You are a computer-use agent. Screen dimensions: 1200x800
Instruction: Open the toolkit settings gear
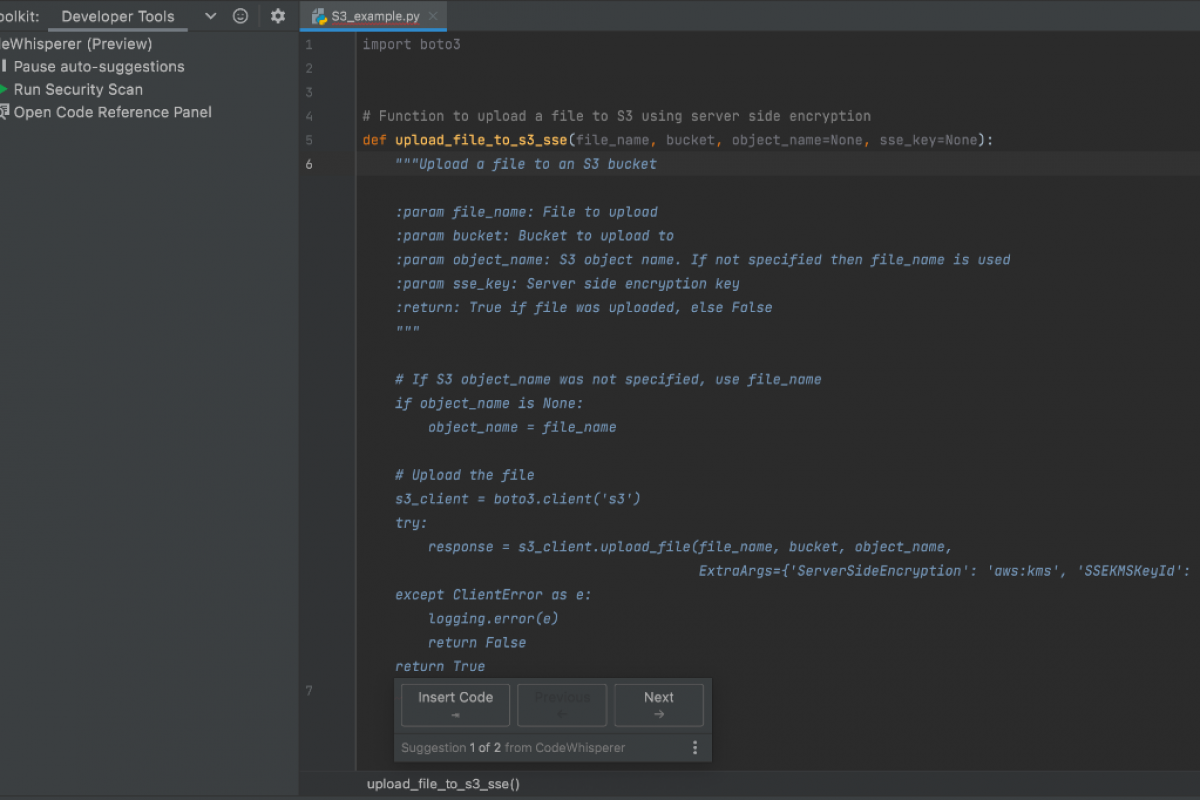click(278, 16)
